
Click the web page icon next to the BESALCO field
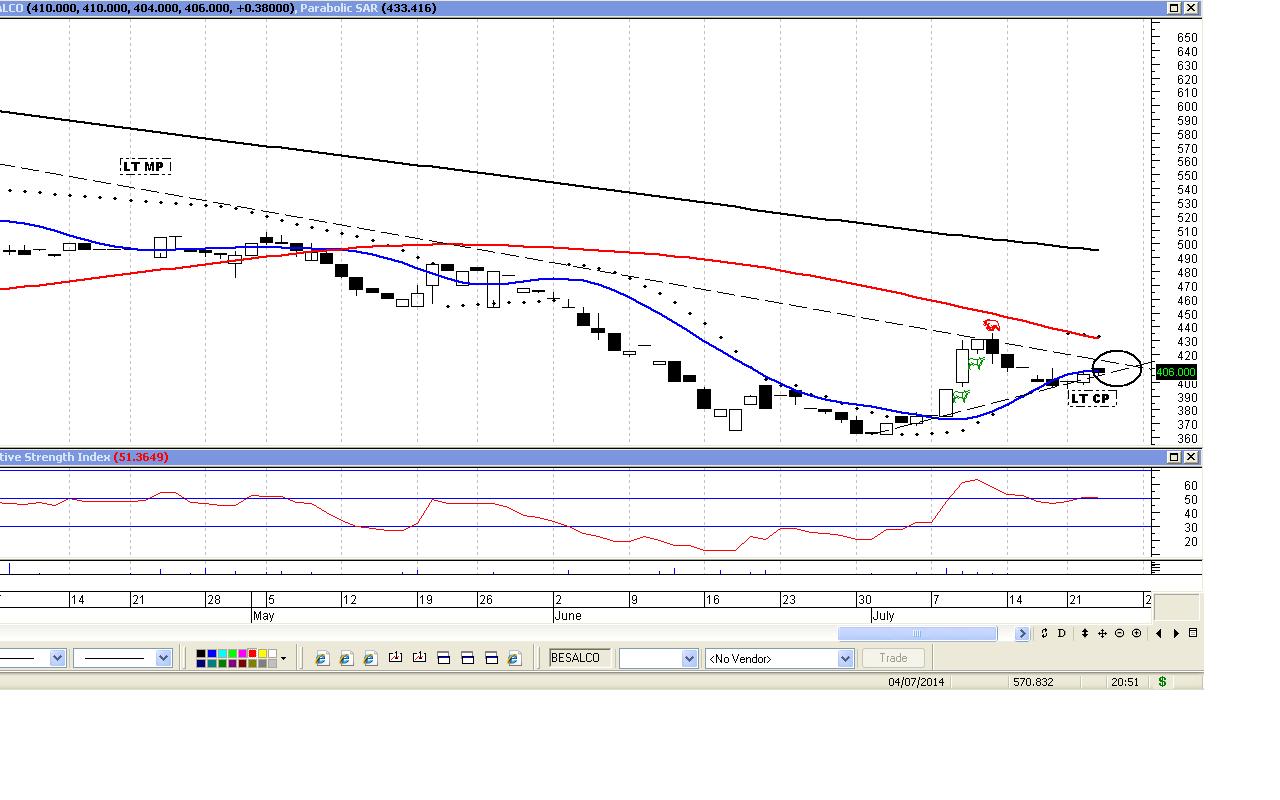(x=514, y=658)
